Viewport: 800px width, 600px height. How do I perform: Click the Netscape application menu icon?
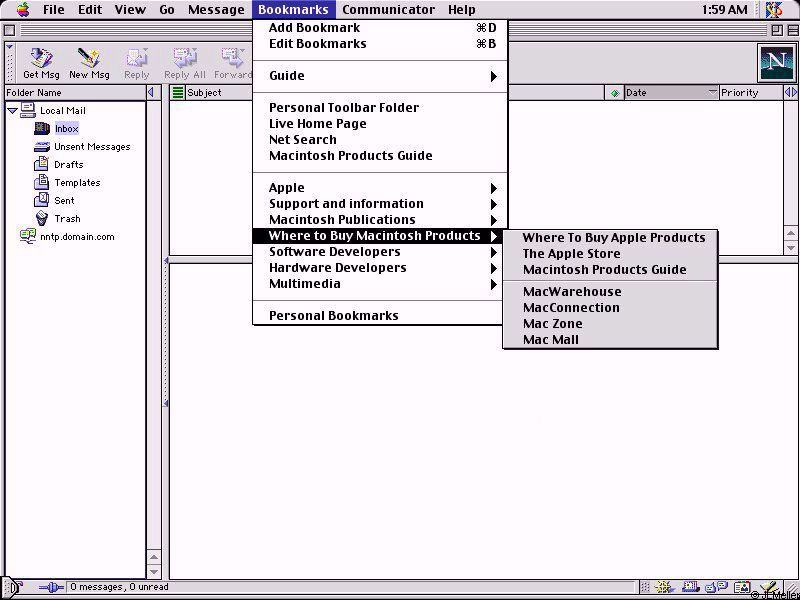pyautogui.click(x=774, y=9)
